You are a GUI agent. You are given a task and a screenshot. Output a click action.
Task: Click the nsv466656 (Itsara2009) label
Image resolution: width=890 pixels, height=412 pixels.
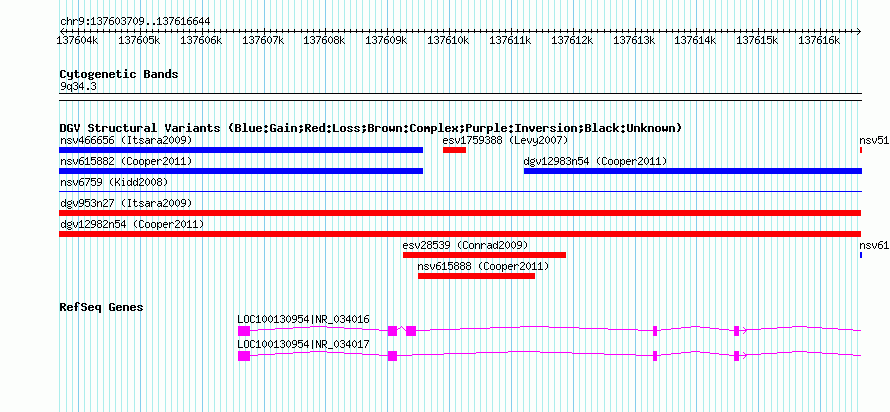[126, 140]
